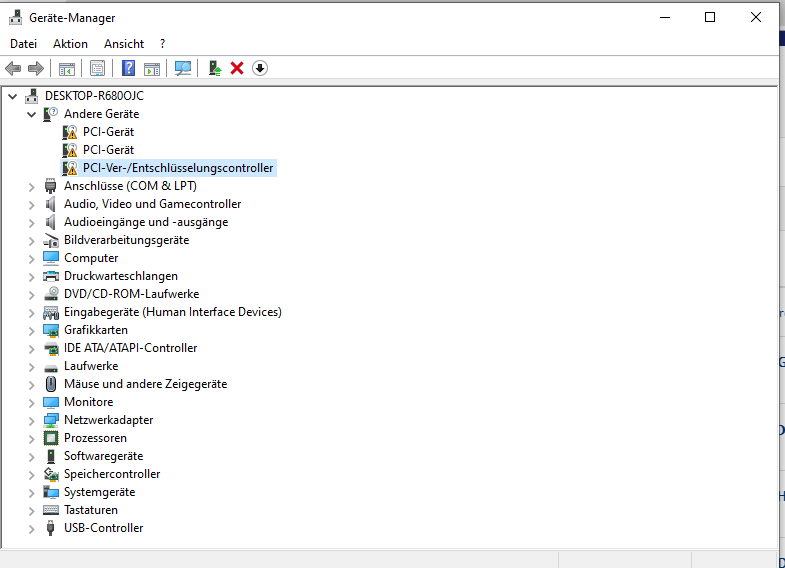This screenshot has width=785, height=568.
Task: Click the Audio, Video und Gamecontroller speaker icon
Action: tap(51, 204)
